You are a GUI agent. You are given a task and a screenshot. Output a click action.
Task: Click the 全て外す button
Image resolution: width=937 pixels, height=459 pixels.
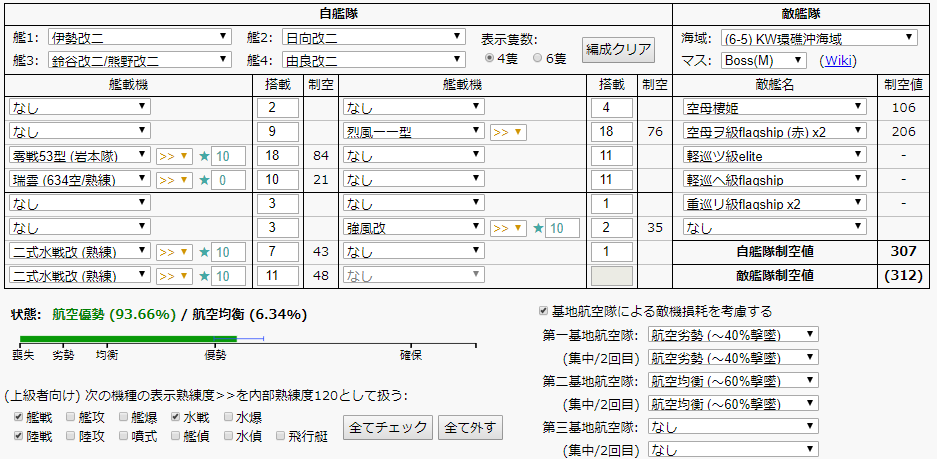[470, 427]
